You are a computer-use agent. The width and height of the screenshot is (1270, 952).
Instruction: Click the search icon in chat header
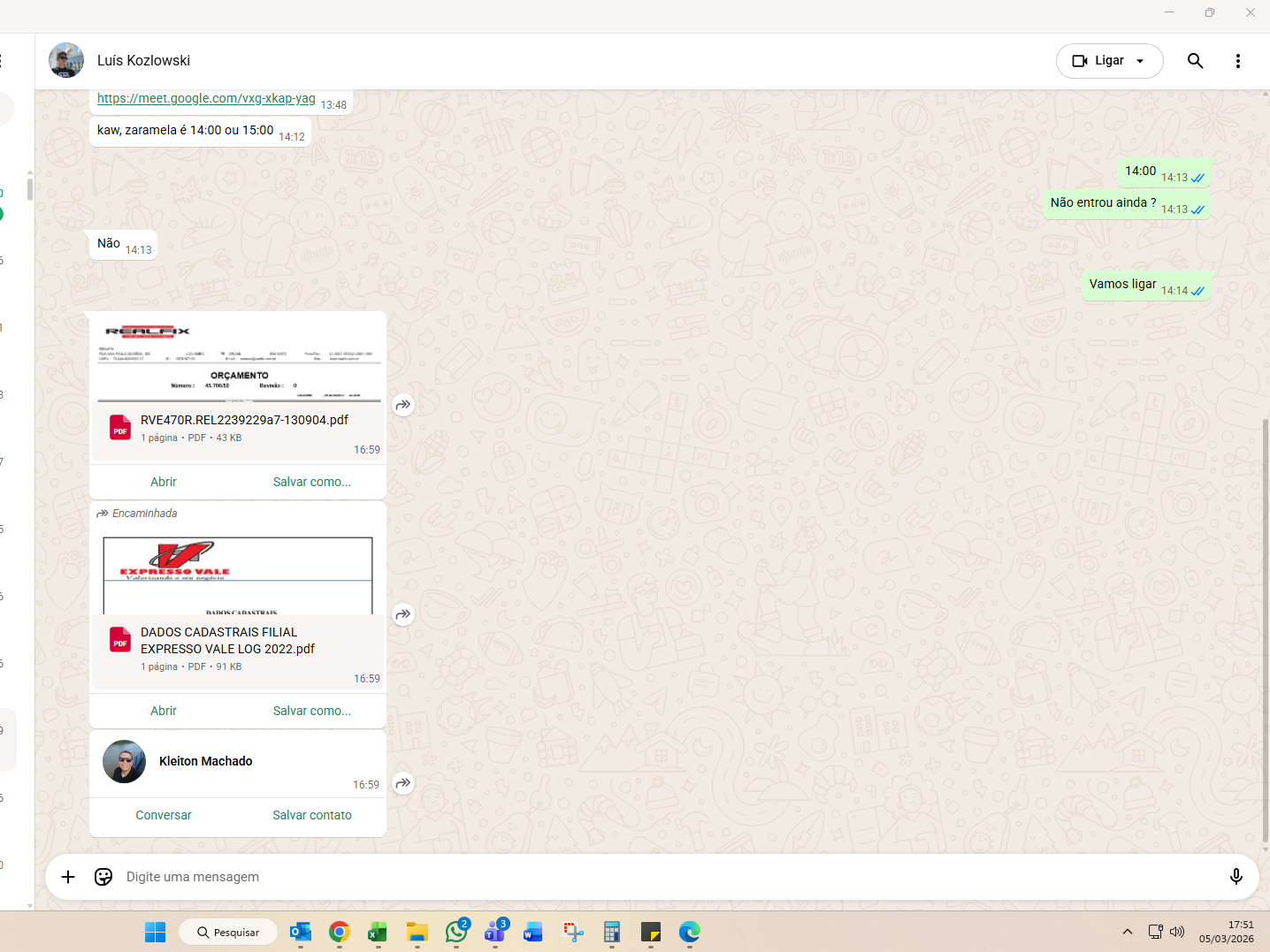pos(1195,61)
